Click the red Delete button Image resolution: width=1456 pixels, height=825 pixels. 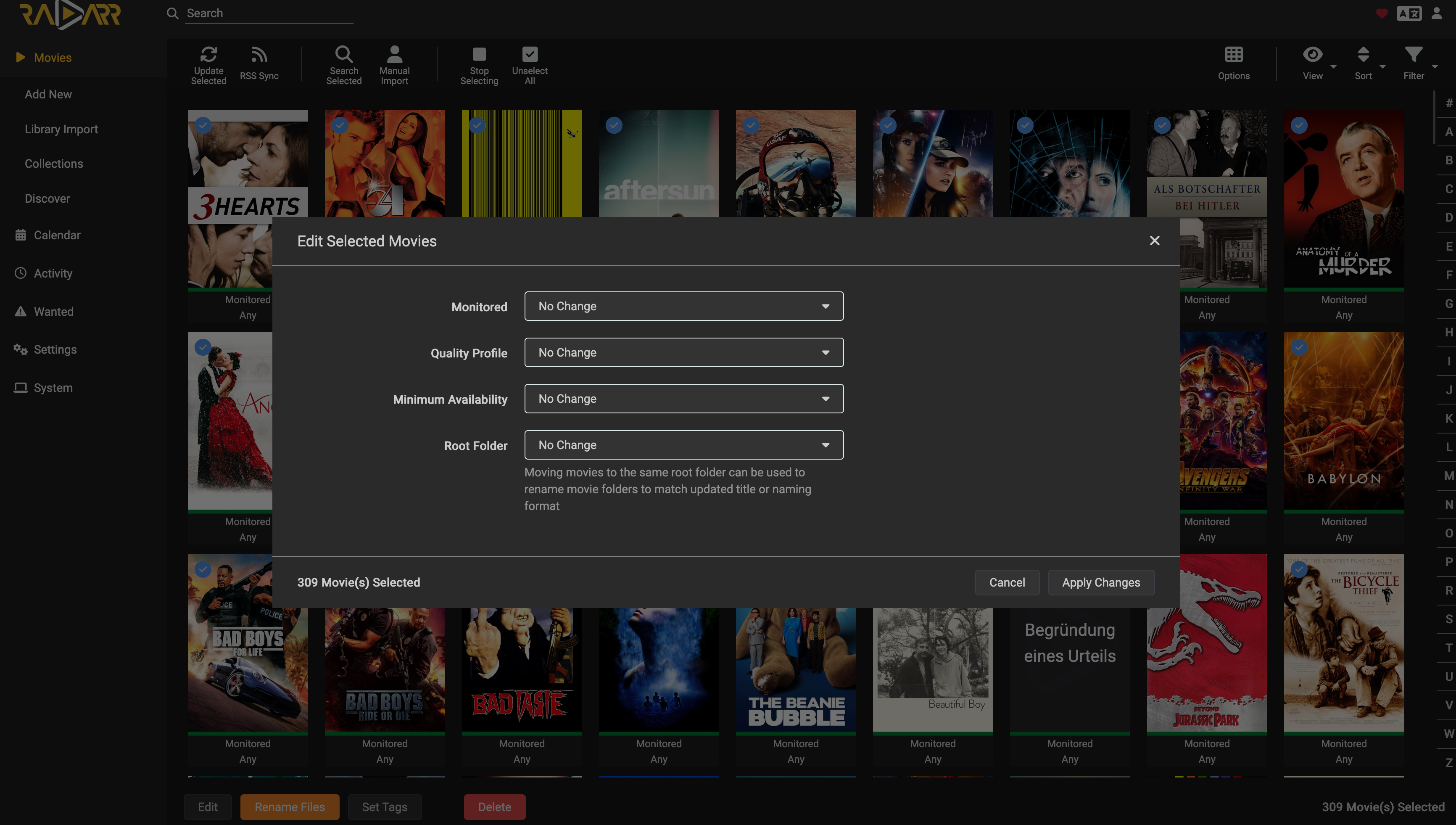point(494,807)
